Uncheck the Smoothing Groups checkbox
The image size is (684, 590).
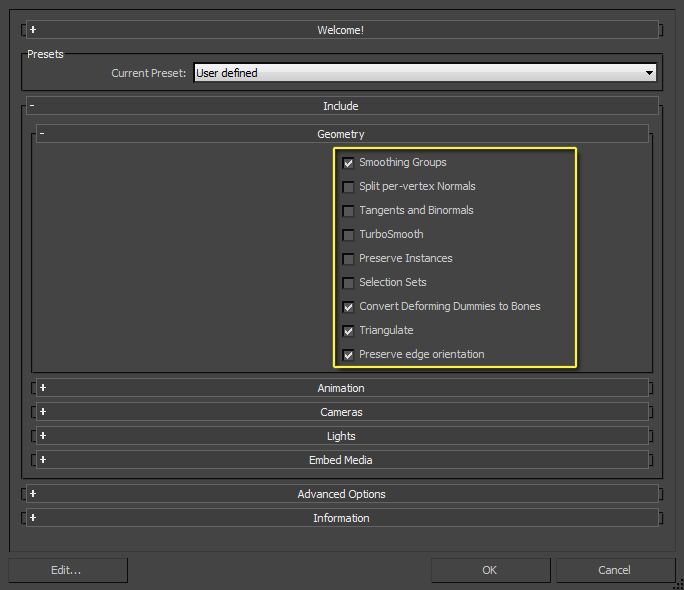tap(348, 163)
